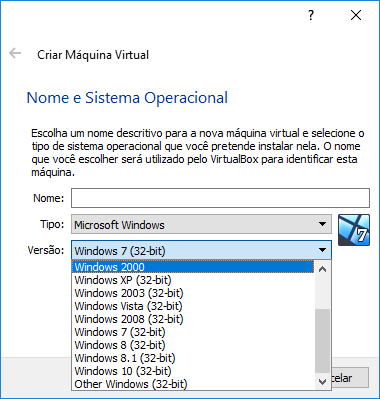Select Windows 2000 from the list
Screen dimensions: 380x399
tap(193, 267)
